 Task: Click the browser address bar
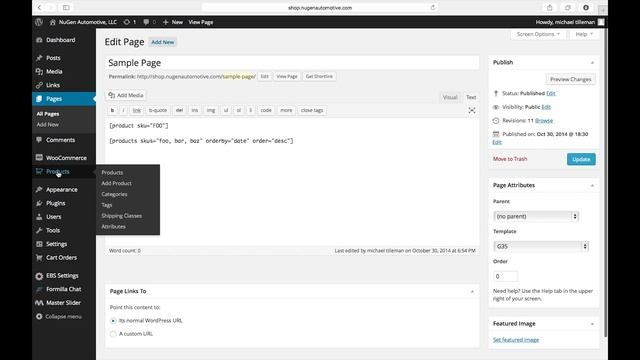(x=320, y=7)
